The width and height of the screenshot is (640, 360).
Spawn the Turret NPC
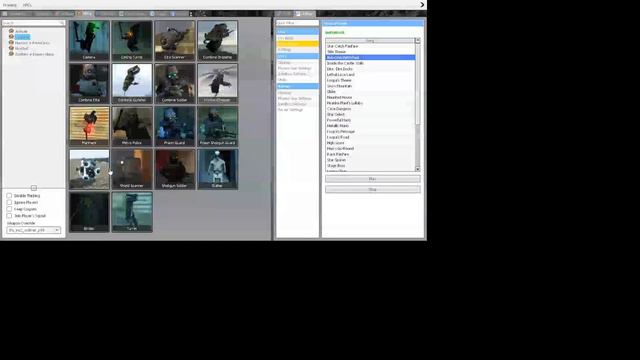[132, 212]
